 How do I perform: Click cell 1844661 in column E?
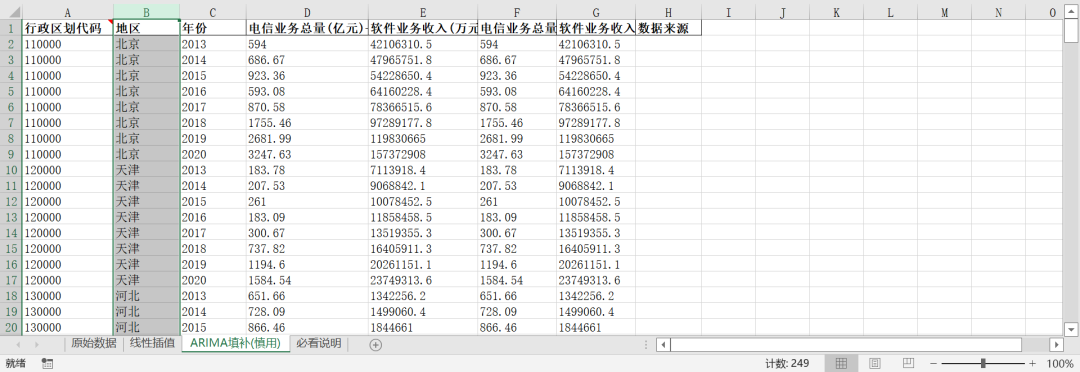tap(423, 327)
